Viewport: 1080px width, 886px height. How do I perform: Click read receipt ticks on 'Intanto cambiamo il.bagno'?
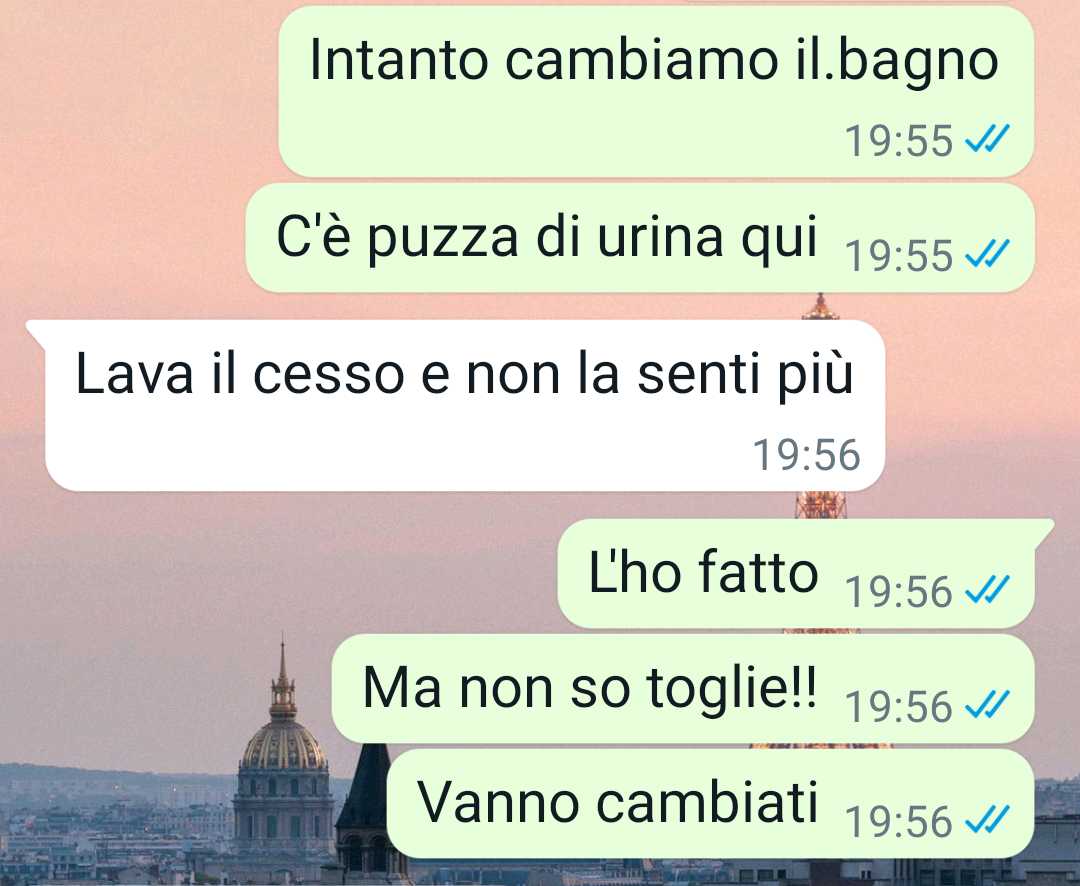pyautogui.click(x=987, y=138)
